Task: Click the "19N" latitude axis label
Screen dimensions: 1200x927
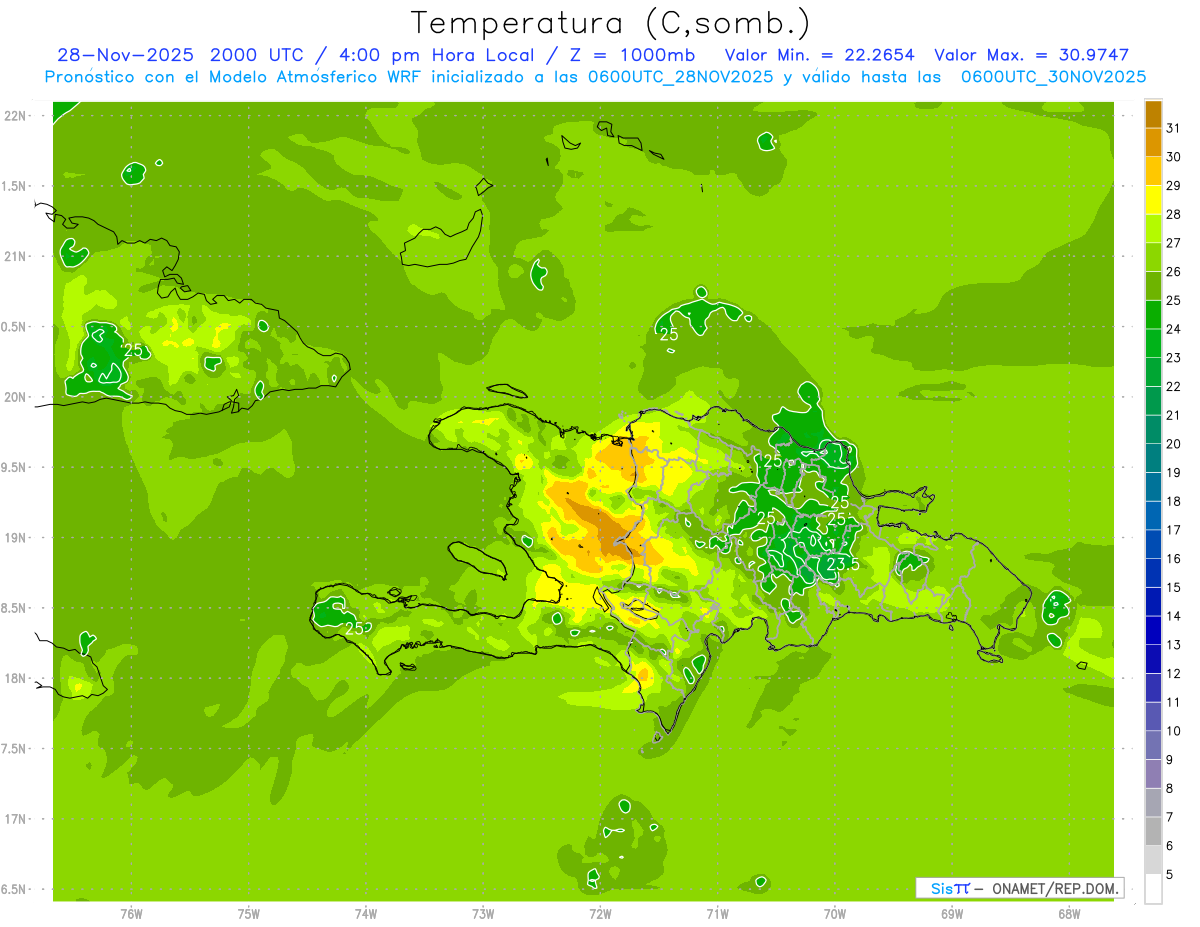Action: tap(15, 538)
